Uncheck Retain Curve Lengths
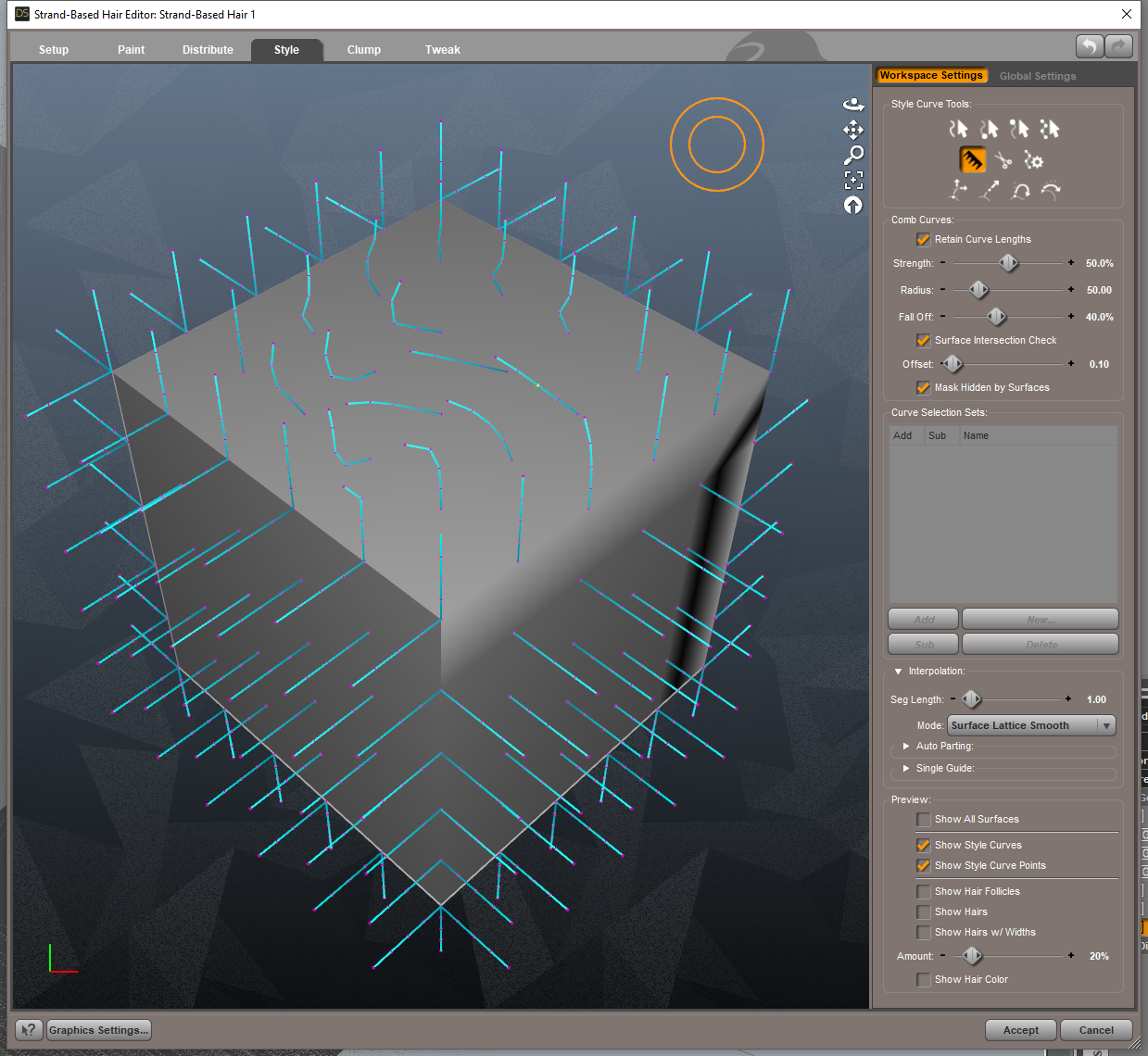Screen dimensions: 1148x1056 [924, 239]
